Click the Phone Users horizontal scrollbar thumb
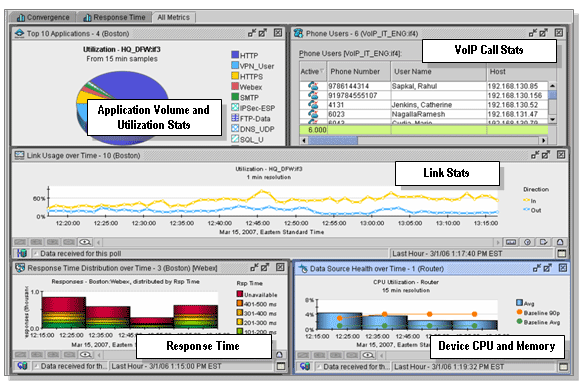Viewport: 584px width, 387px height. tap(333, 140)
